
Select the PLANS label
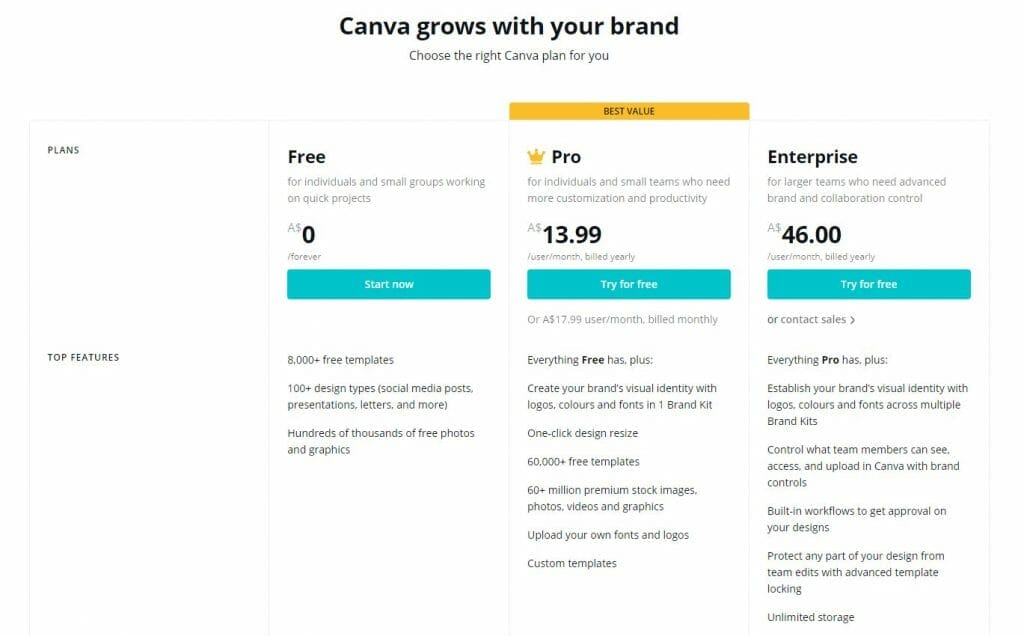[x=63, y=149]
